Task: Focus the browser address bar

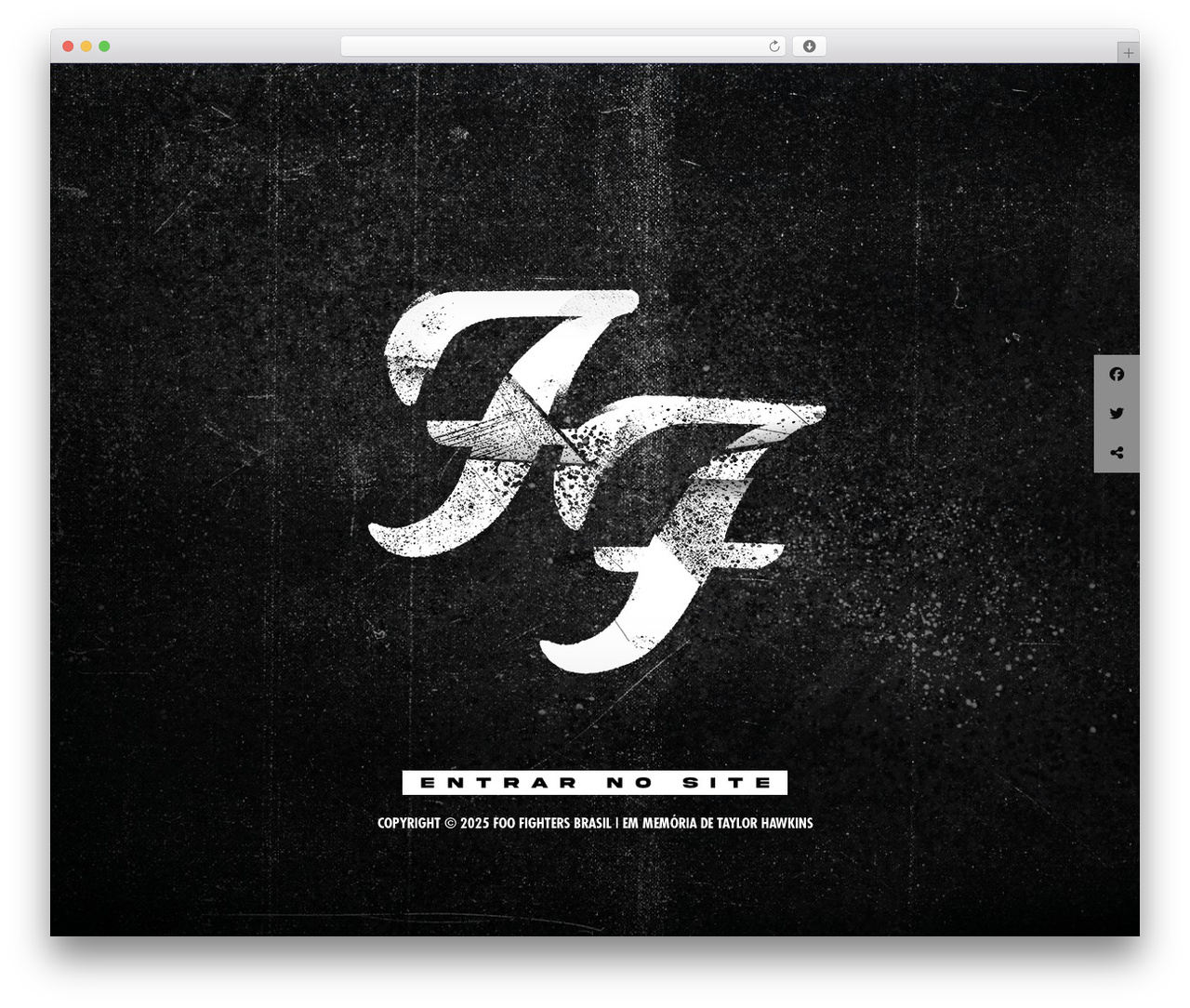Action: point(562,46)
